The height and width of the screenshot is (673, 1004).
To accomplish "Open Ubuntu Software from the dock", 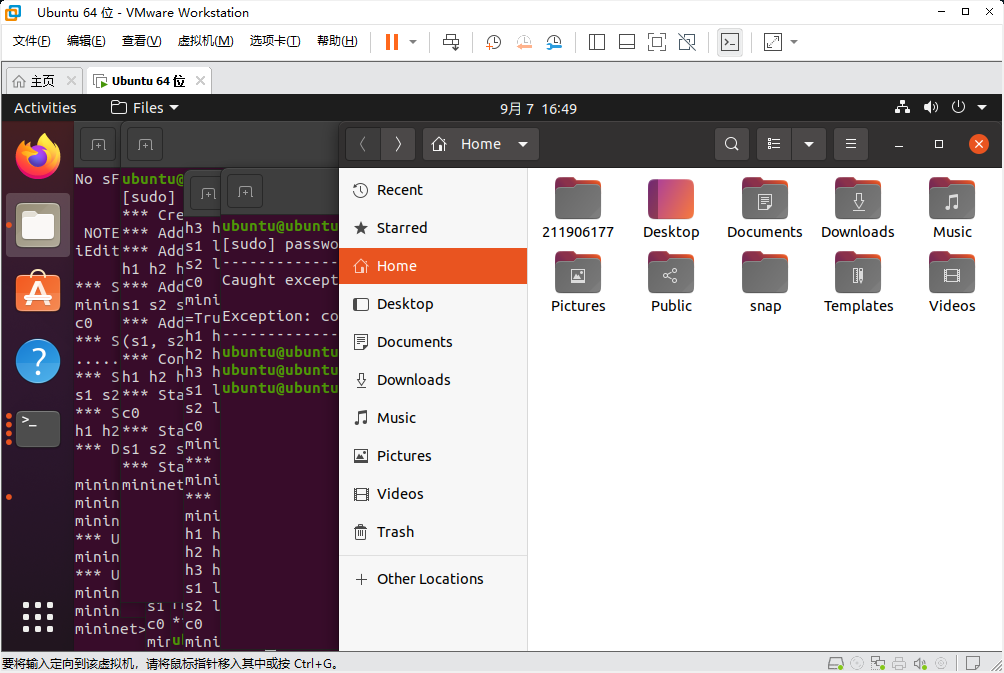I will (x=38, y=291).
